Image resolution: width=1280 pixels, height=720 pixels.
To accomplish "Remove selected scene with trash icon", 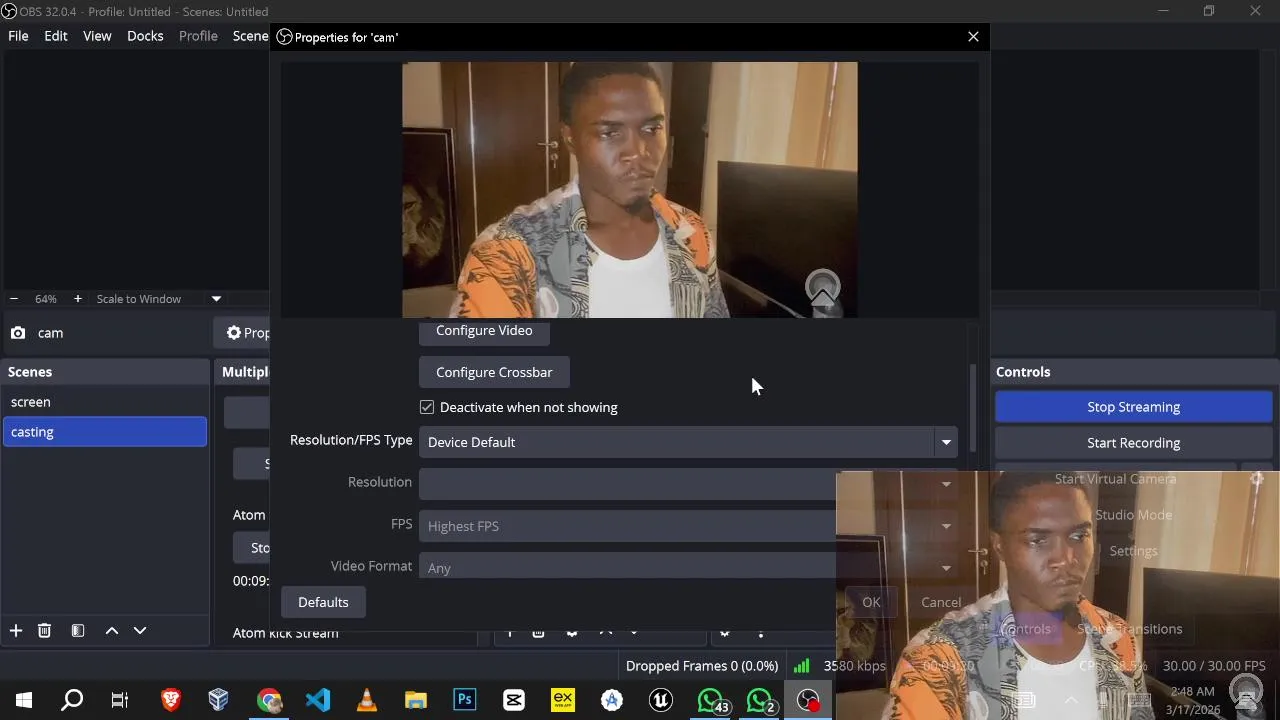I will tap(44, 630).
